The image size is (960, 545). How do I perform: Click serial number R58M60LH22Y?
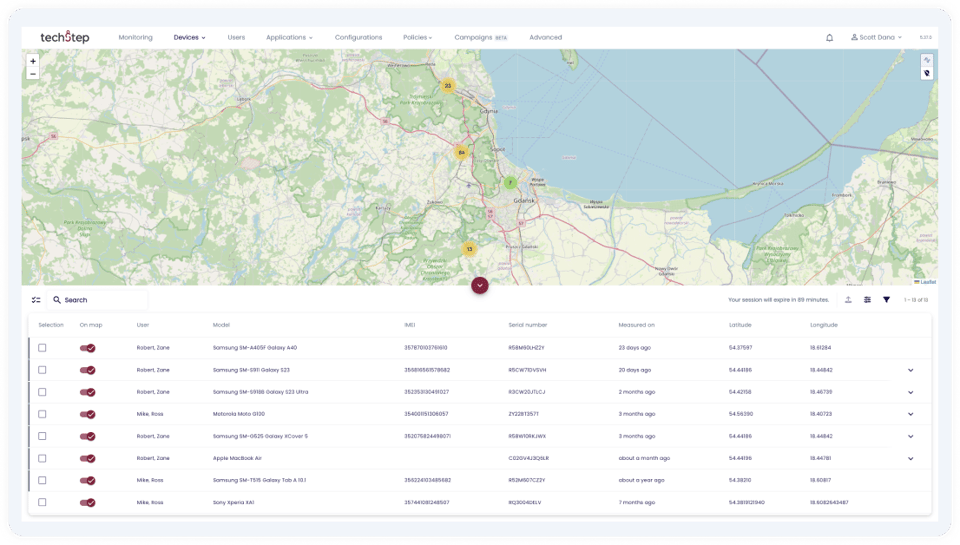pyautogui.click(x=526, y=348)
